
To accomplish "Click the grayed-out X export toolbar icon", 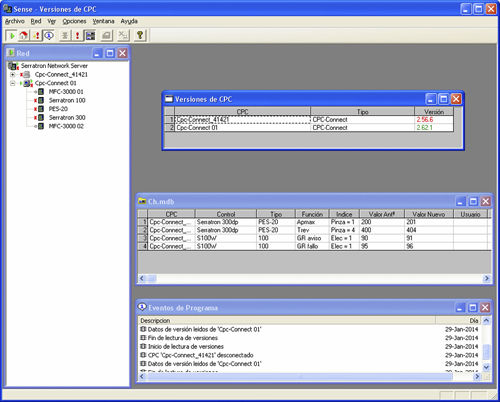I will coord(123,35).
